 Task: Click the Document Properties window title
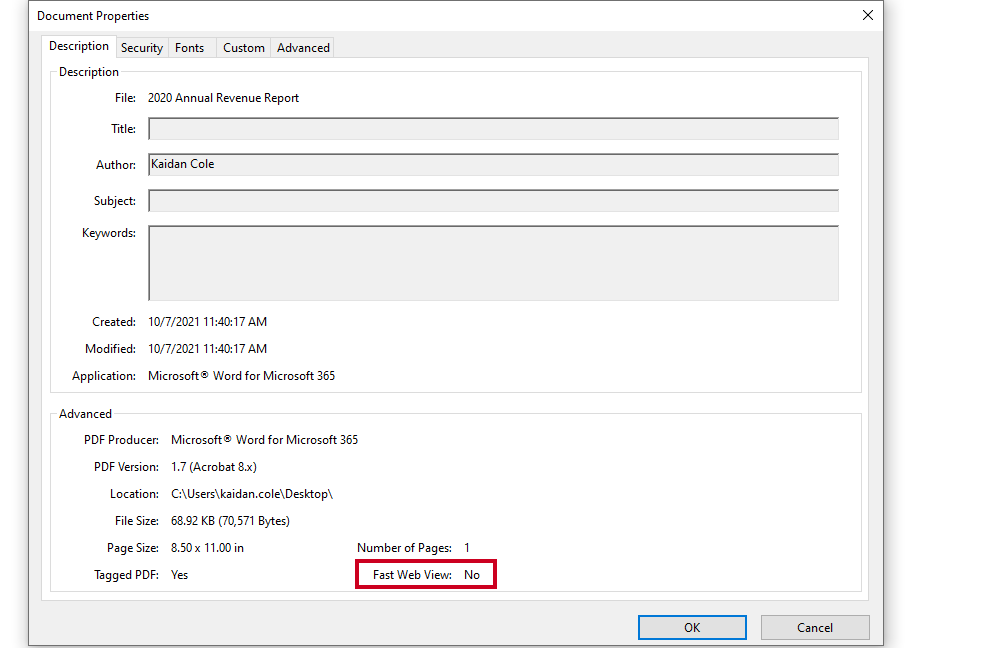pos(93,16)
